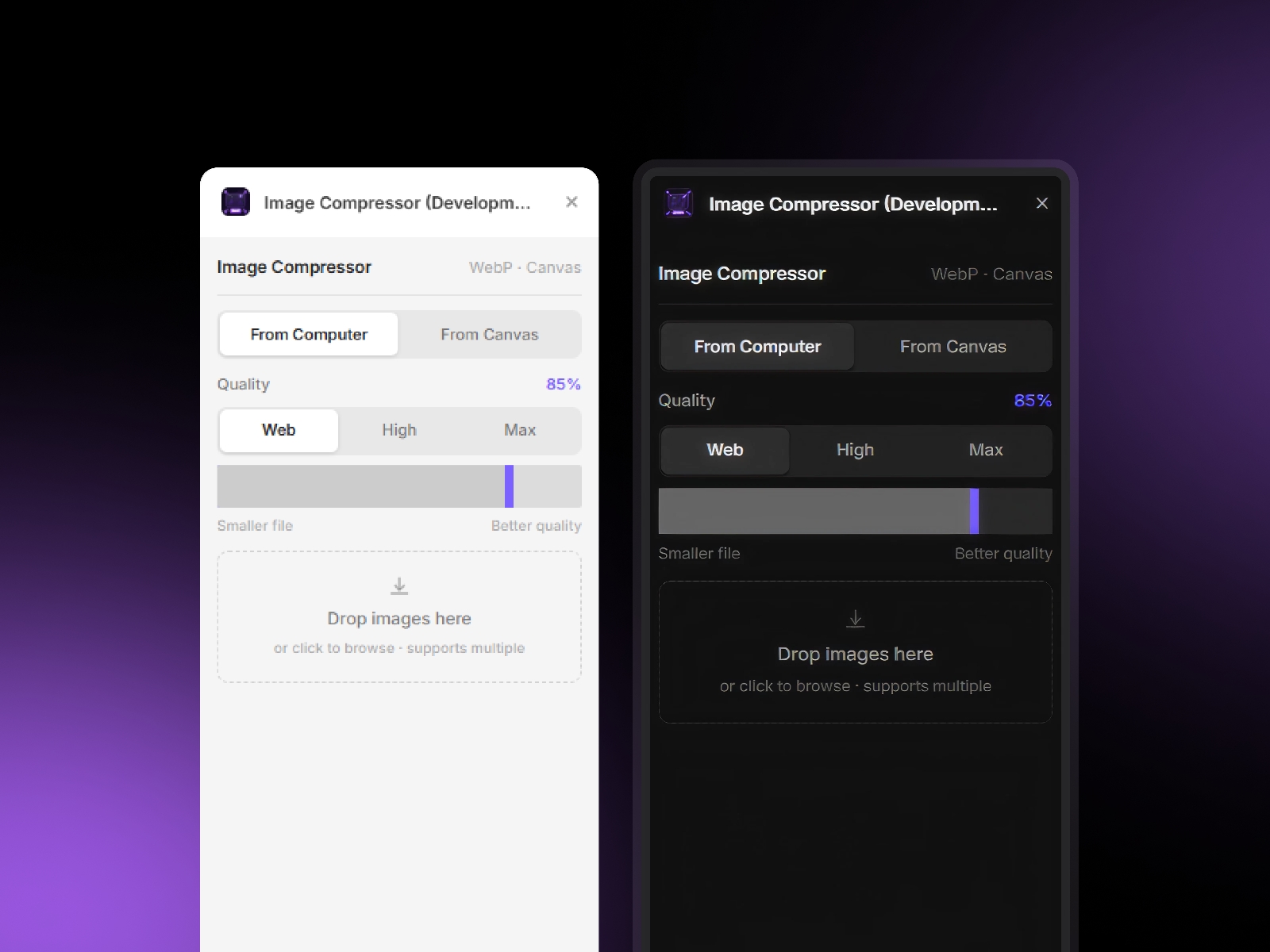Click the Drop images here area in light panel
The width and height of the screenshot is (1270, 952).
(398, 619)
